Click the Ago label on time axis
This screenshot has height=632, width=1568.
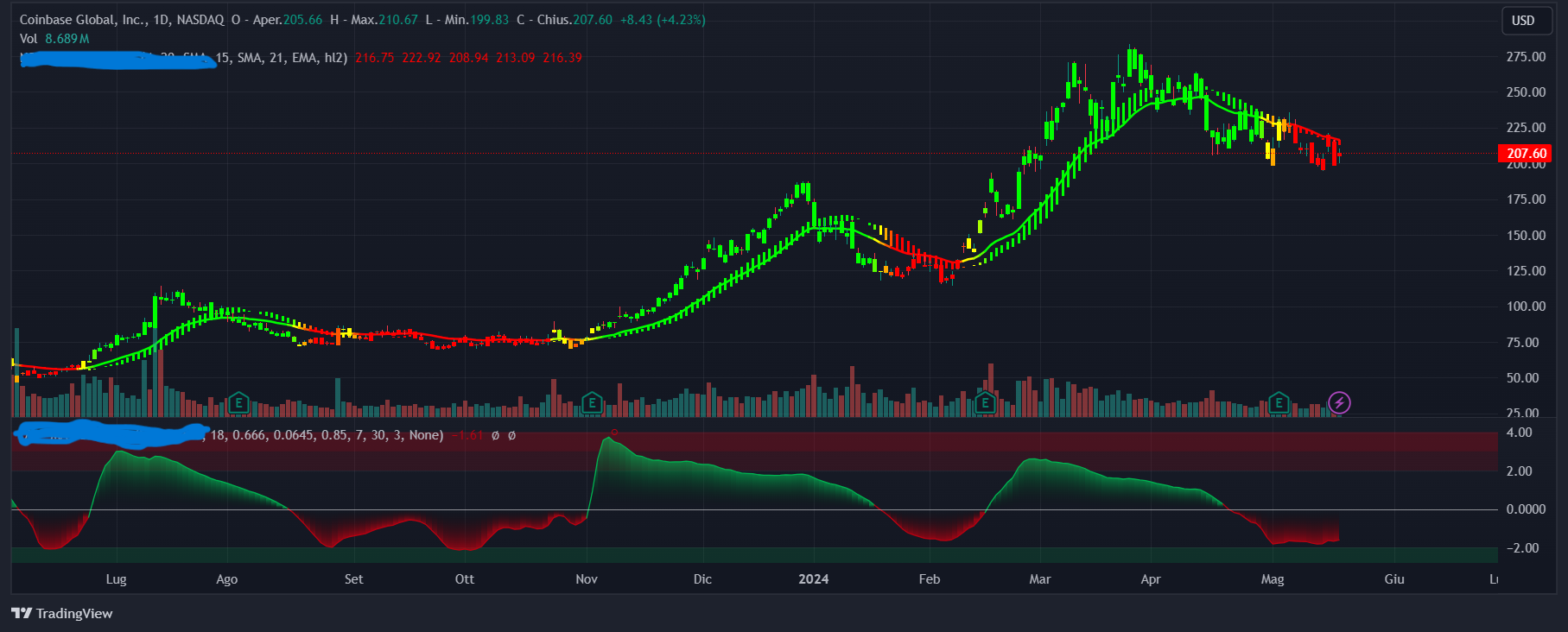point(226,579)
